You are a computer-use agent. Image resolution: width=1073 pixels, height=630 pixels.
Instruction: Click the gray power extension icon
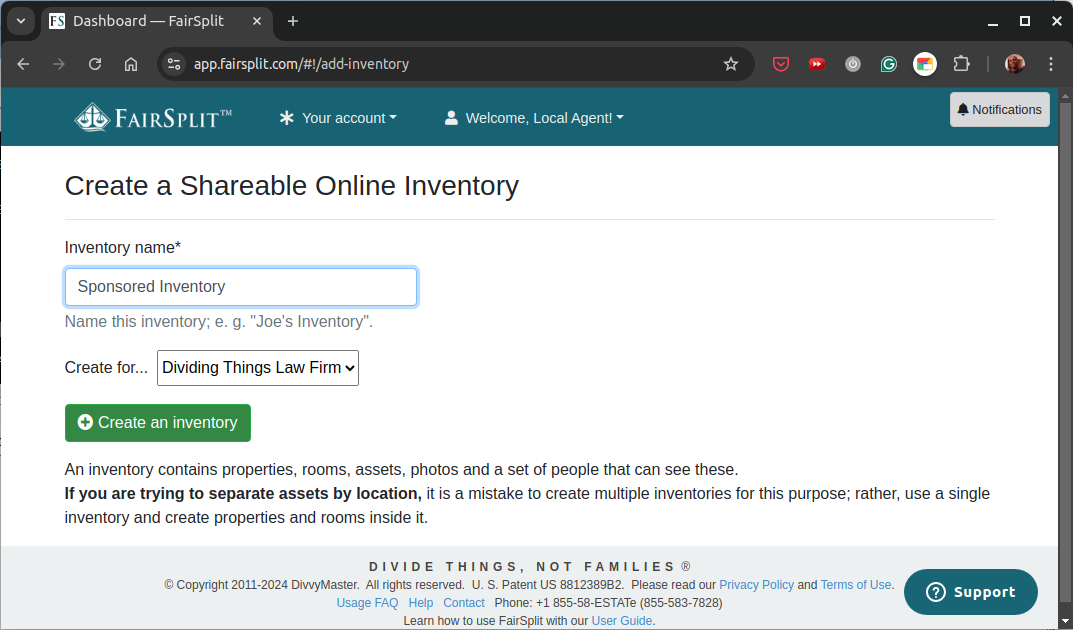(853, 64)
